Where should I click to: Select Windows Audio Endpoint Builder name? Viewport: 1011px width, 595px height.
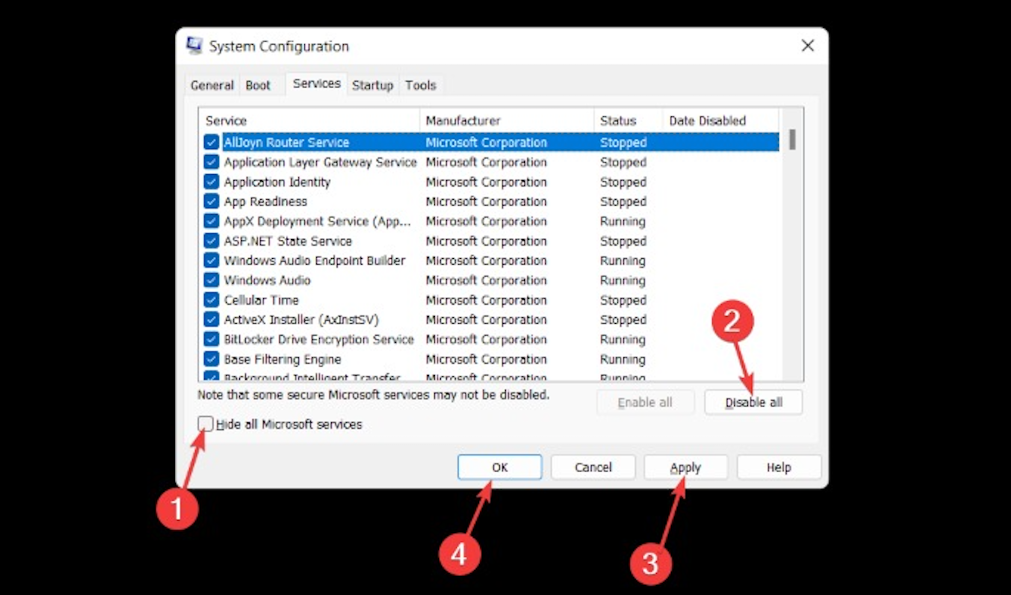(315, 260)
